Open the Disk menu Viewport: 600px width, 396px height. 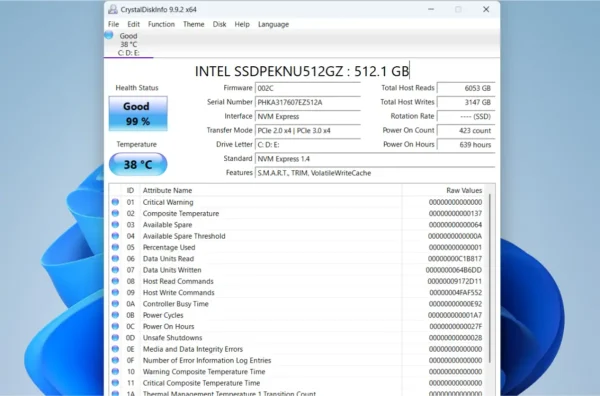[x=219, y=24]
